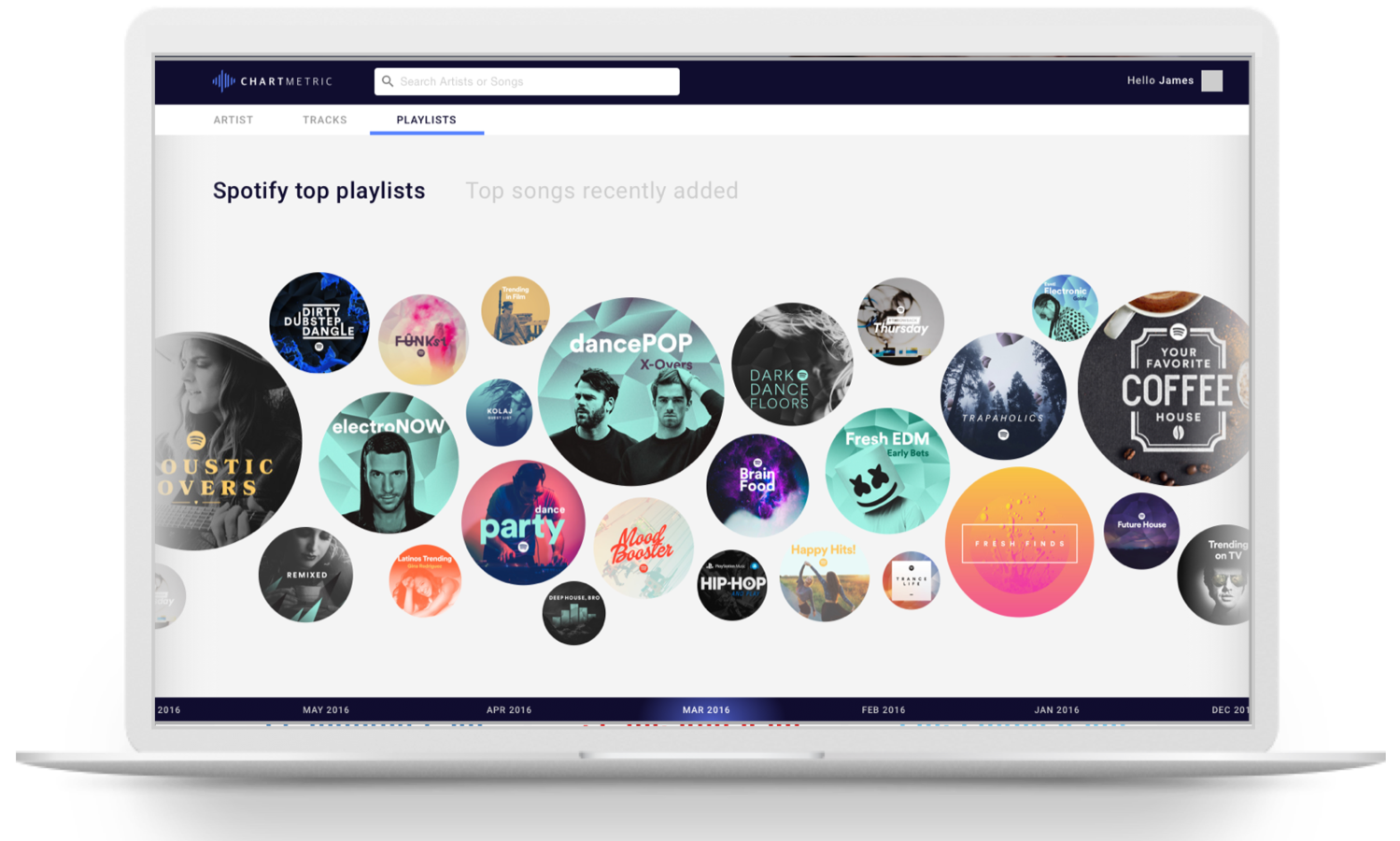Switch to the Tracks tab

pyautogui.click(x=325, y=120)
